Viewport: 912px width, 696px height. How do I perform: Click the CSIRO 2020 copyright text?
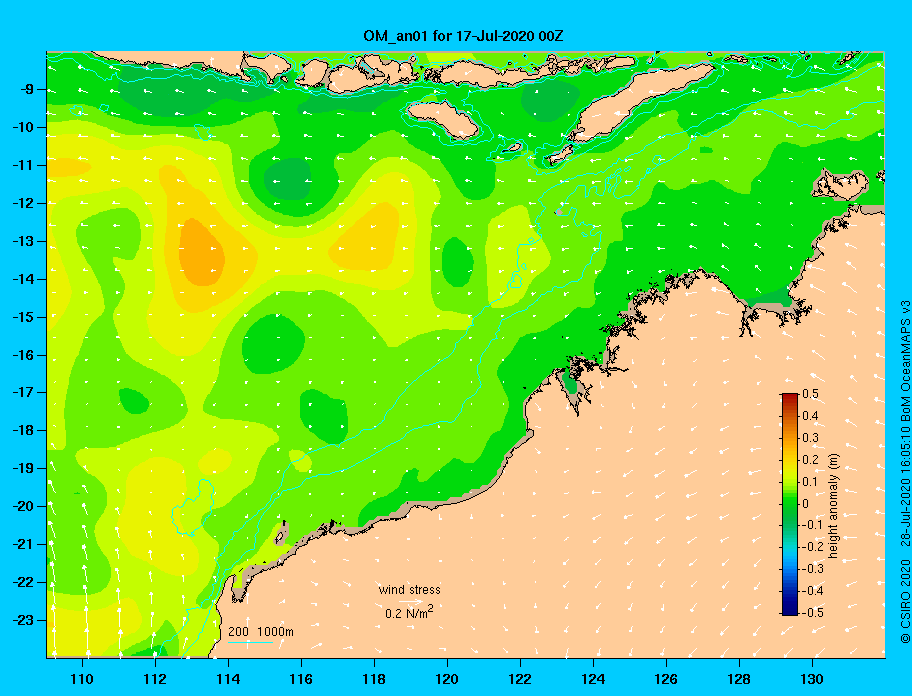tap(905, 602)
